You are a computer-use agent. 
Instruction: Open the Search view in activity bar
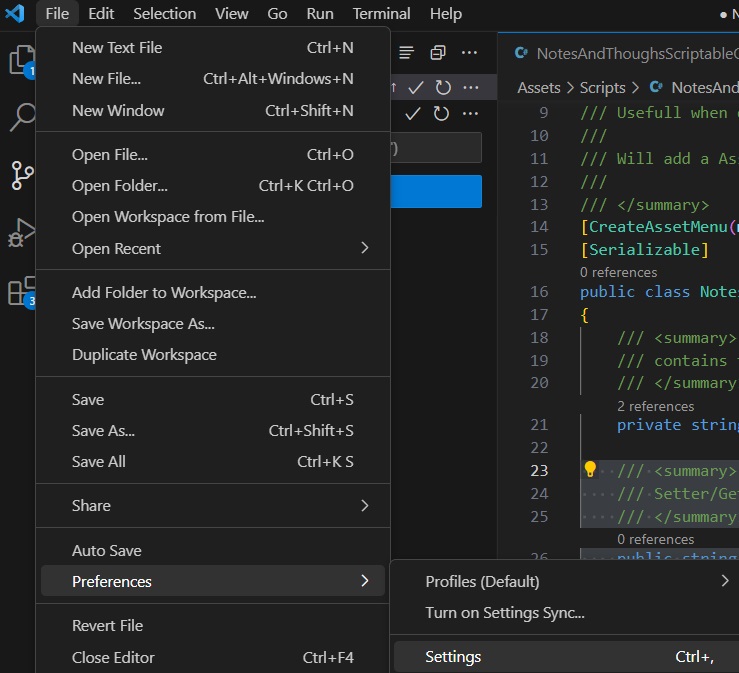pyautogui.click(x=20, y=118)
